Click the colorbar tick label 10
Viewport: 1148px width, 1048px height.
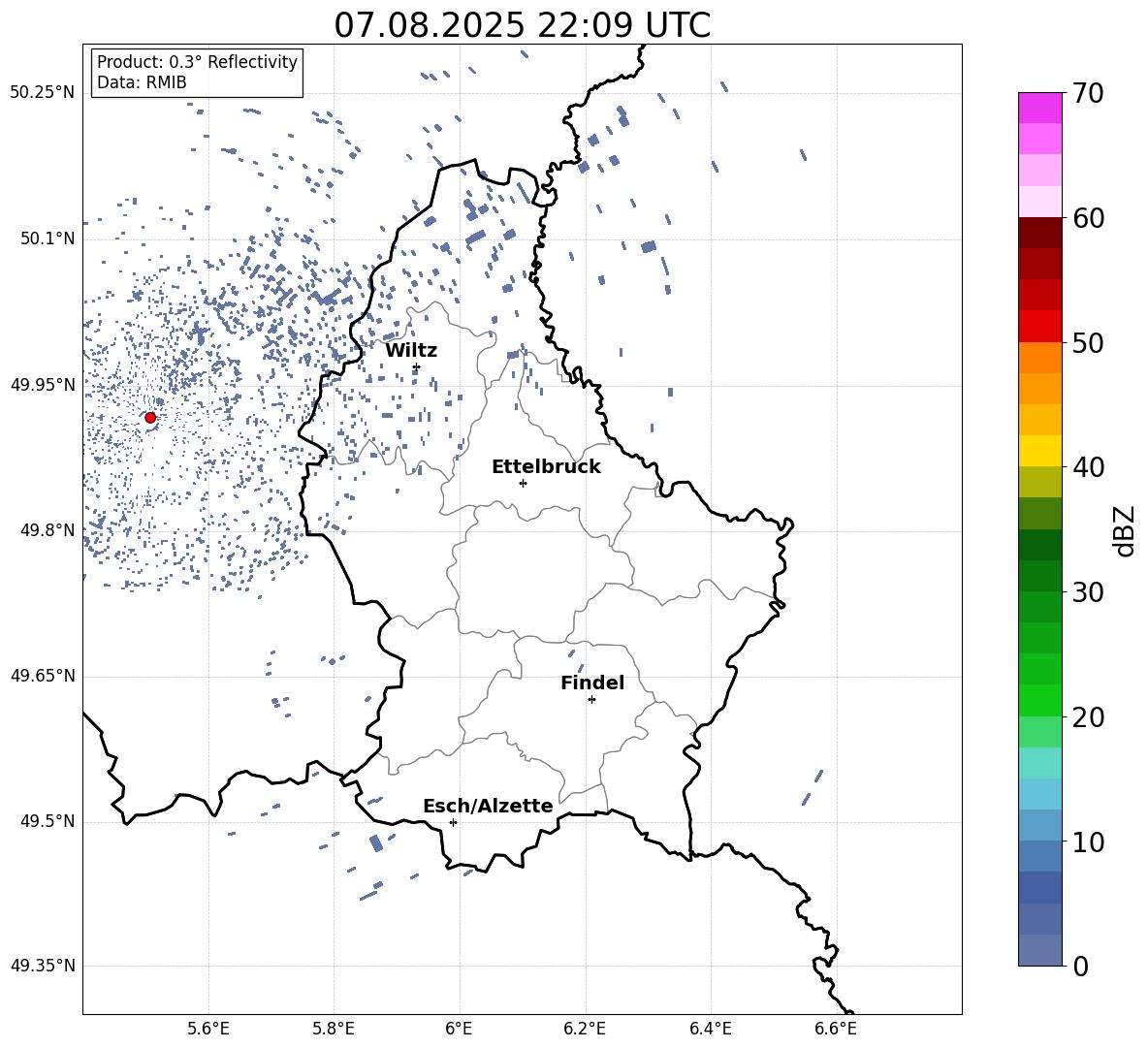tap(1088, 842)
